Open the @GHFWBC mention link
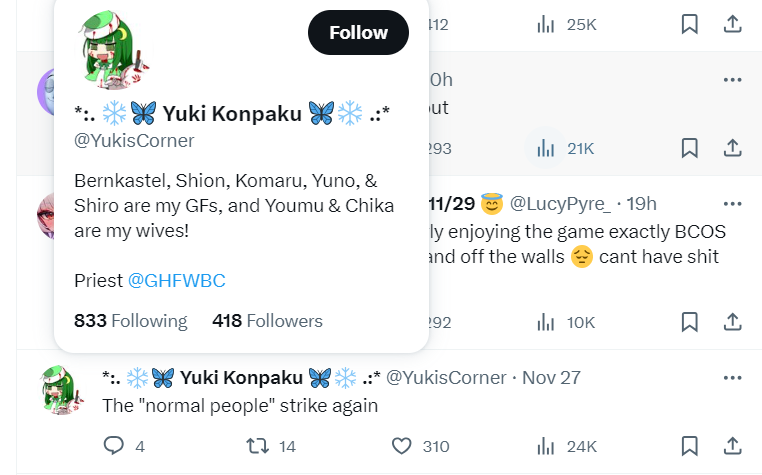The image size is (762, 475). pyautogui.click(x=176, y=281)
